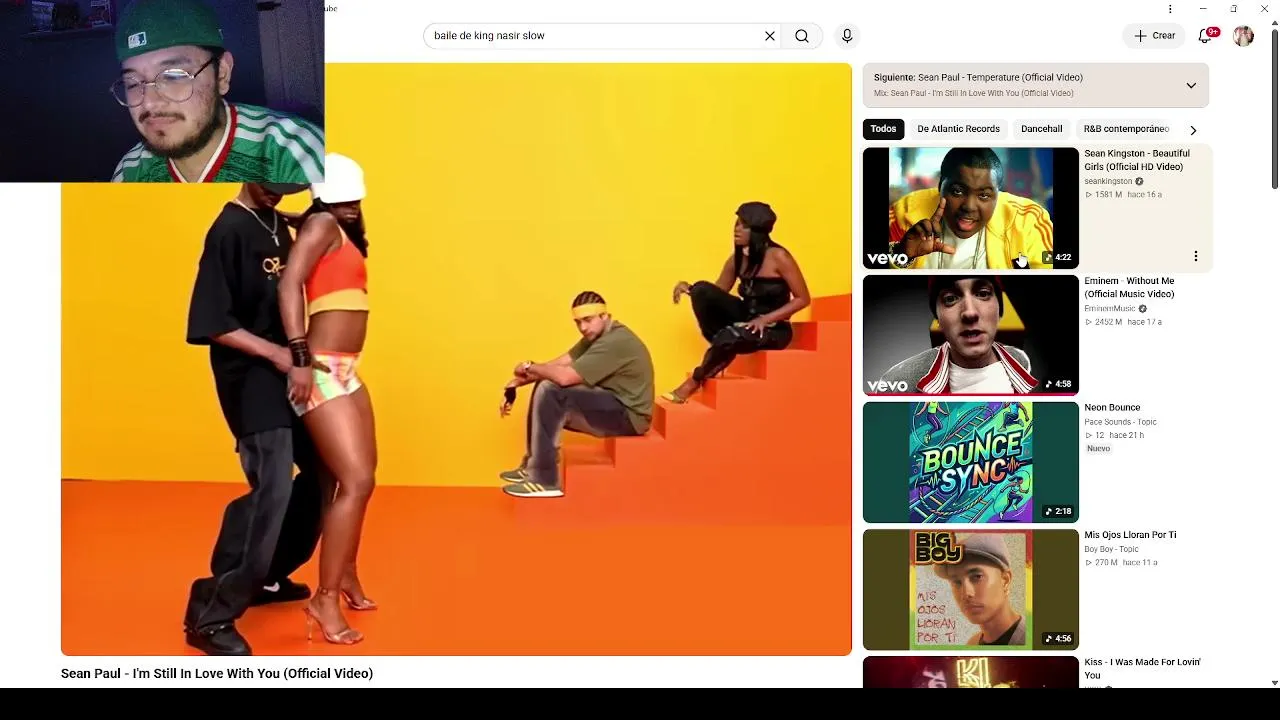Click the scrollbar up arrow
The height and width of the screenshot is (720, 1280).
coord(1274,23)
